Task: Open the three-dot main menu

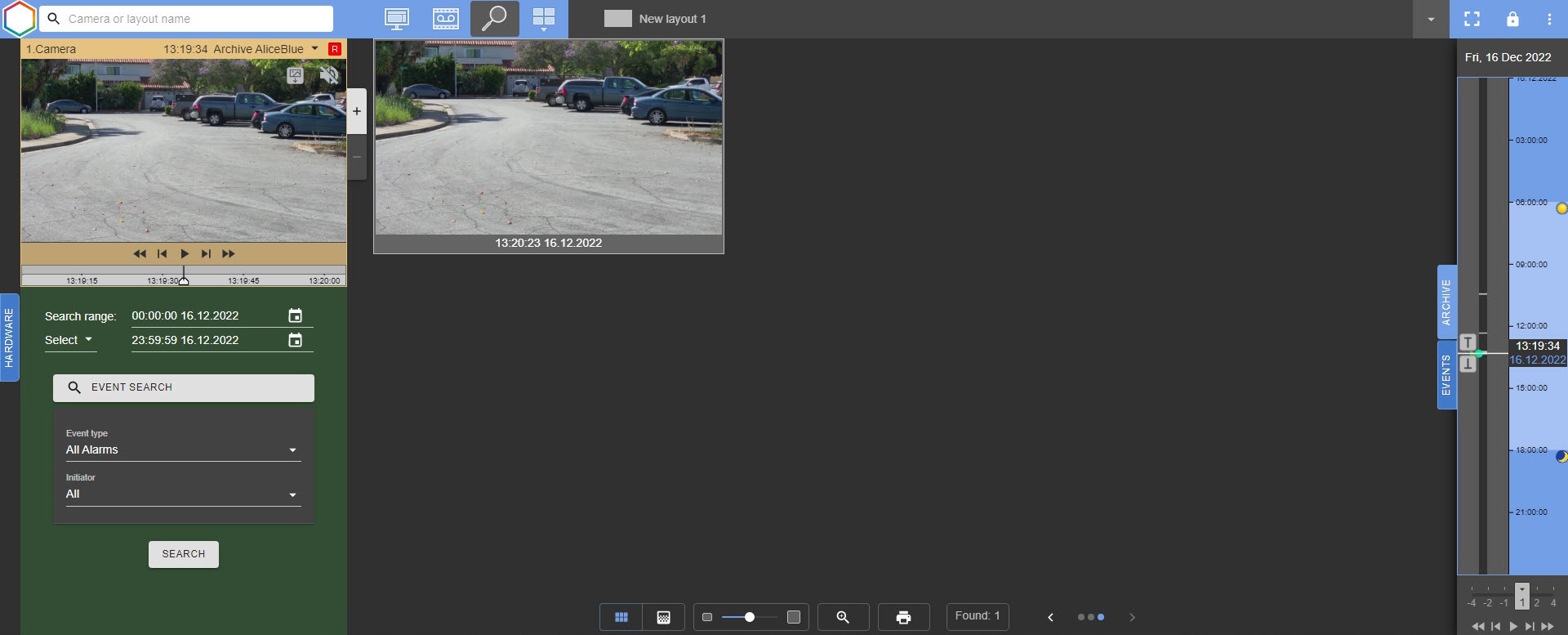Action: [1549, 19]
